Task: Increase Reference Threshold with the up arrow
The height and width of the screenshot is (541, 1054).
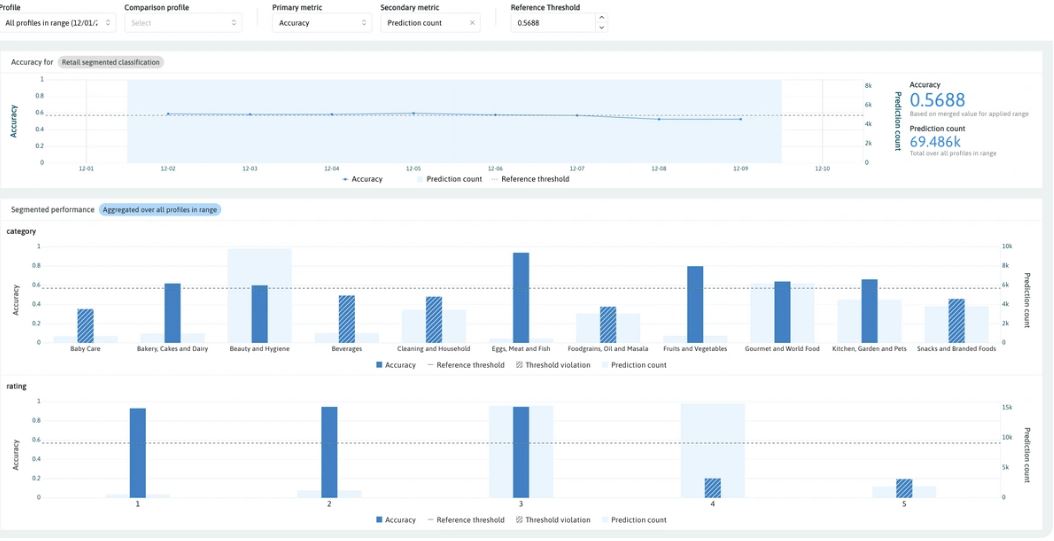Action: coord(600,17)
